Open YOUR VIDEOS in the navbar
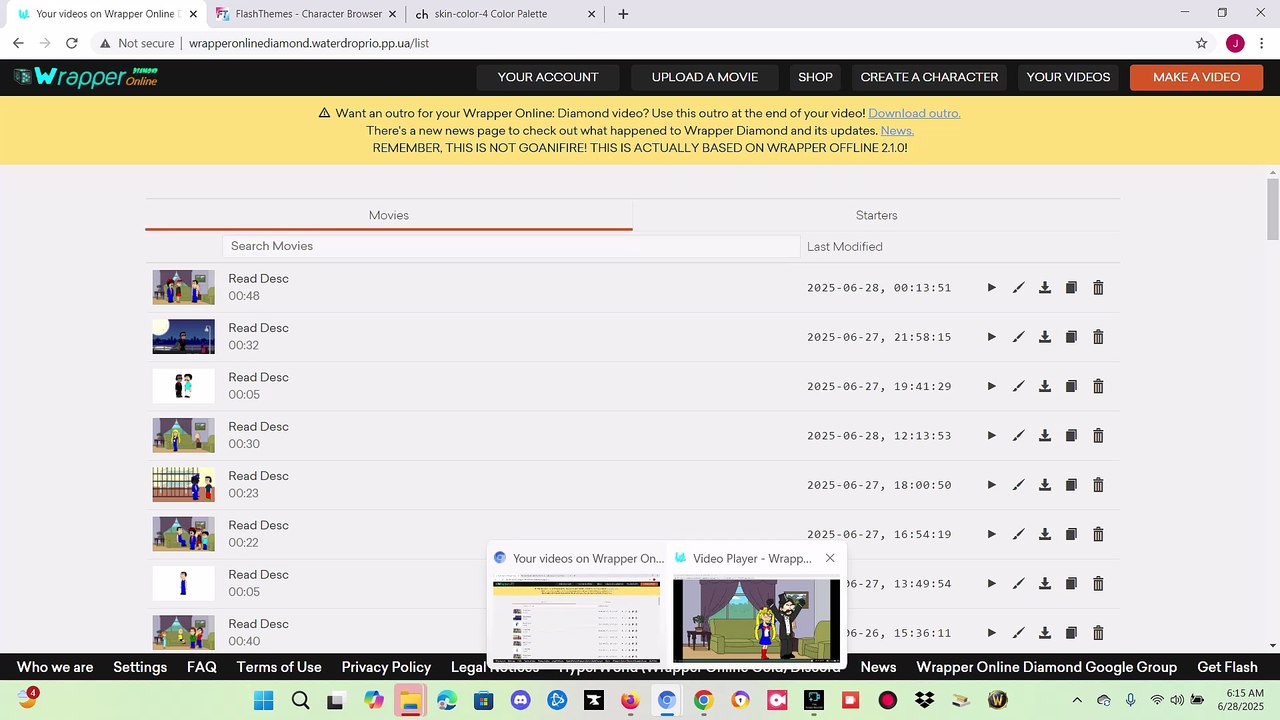1280x720 pixels. click(x=1068, y=77)
